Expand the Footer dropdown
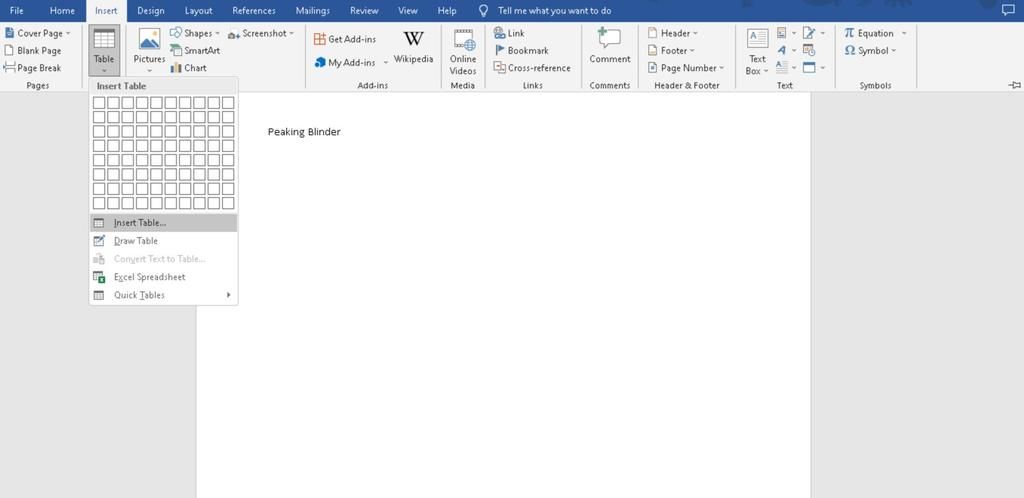Screen dimensions: 1024x498 coord(692,51)
